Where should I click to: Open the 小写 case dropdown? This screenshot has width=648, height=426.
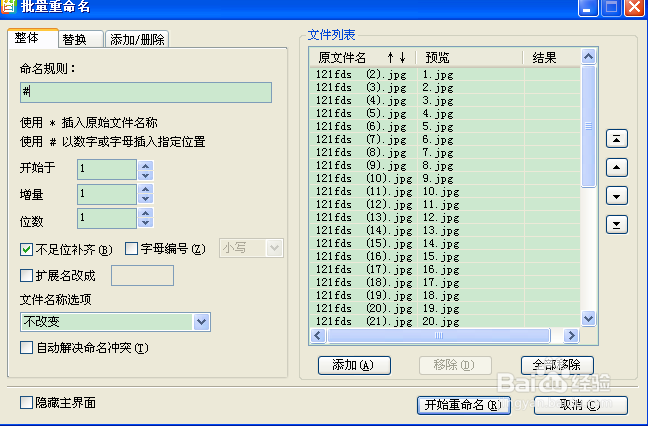point(274,248)
